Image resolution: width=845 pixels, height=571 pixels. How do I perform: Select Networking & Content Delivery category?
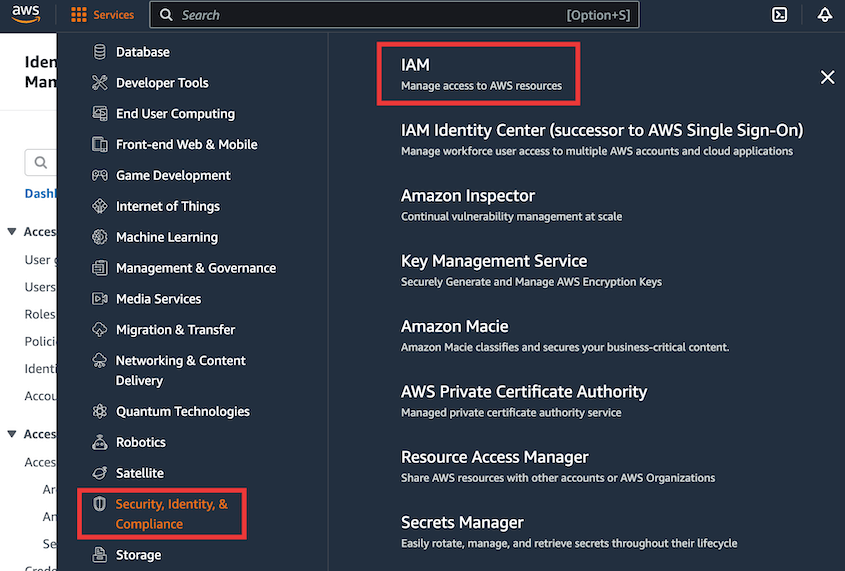tap(181, 370)
